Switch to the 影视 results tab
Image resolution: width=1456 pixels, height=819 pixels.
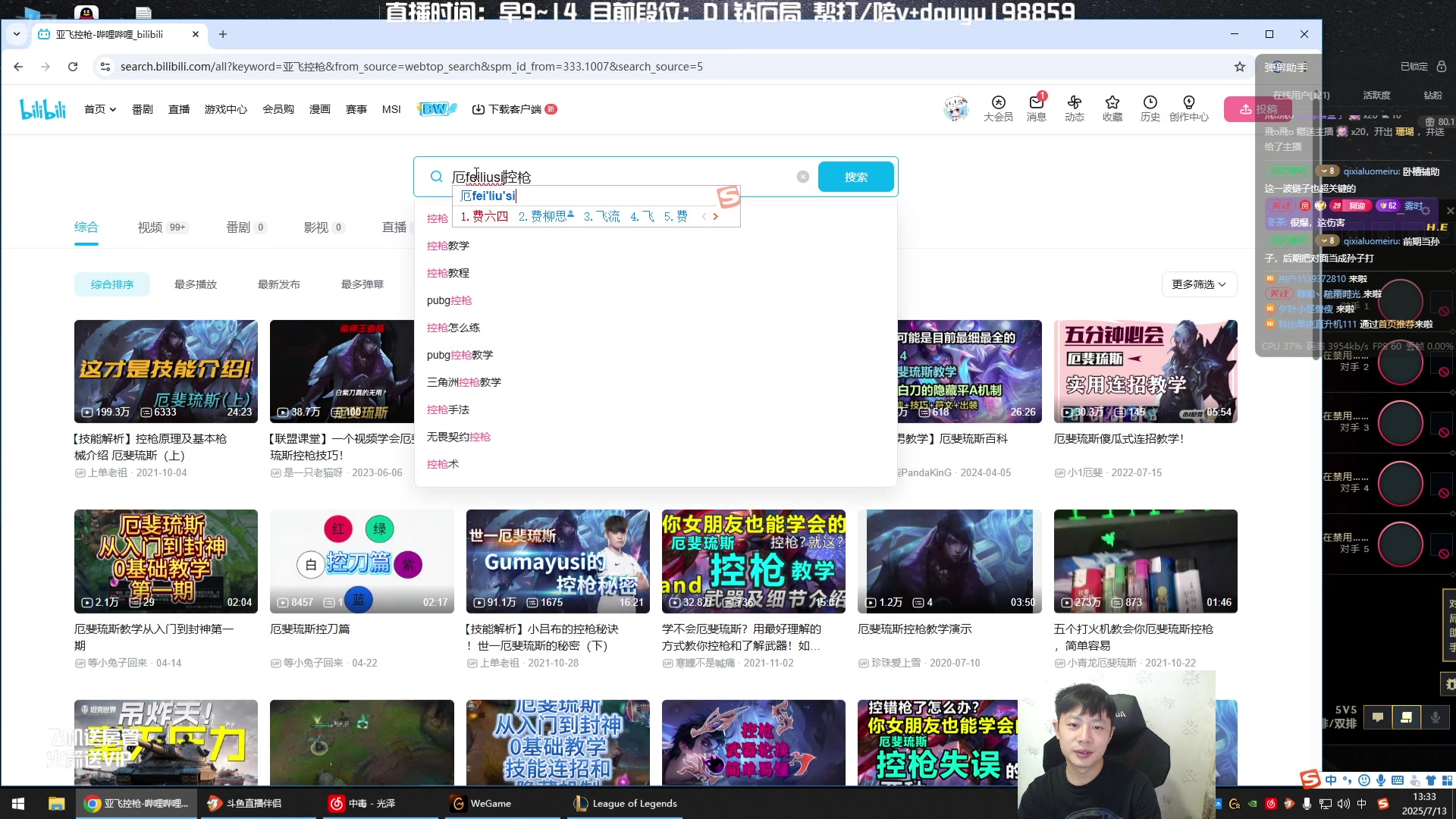[x=324, y=227]
